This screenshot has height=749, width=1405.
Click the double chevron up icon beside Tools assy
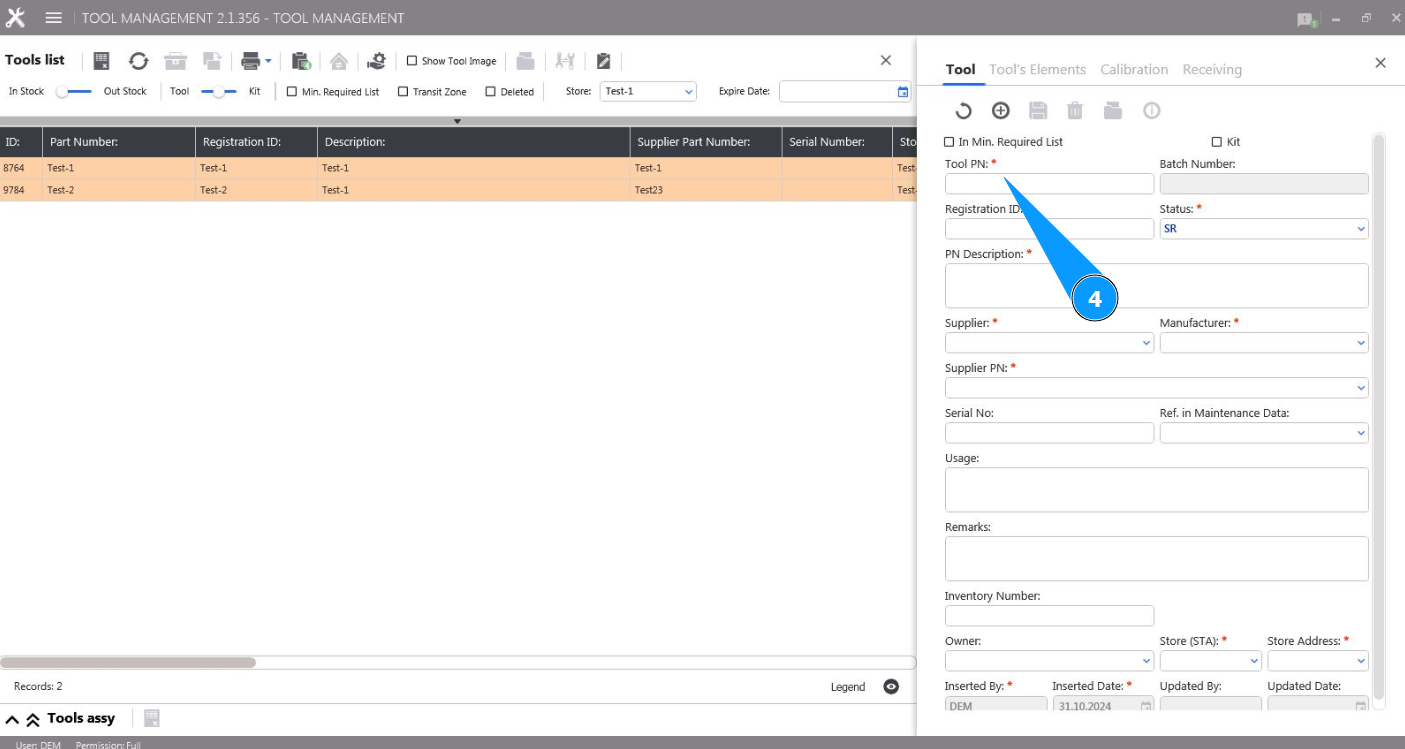click(32, 719)
